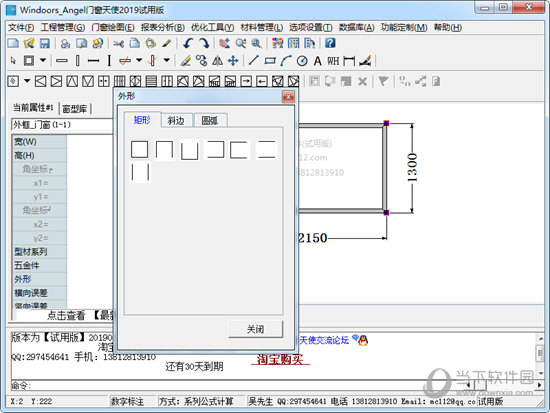Select the arc drawing tool
This screenshot has width=550, height=413.
coord(286,61)
